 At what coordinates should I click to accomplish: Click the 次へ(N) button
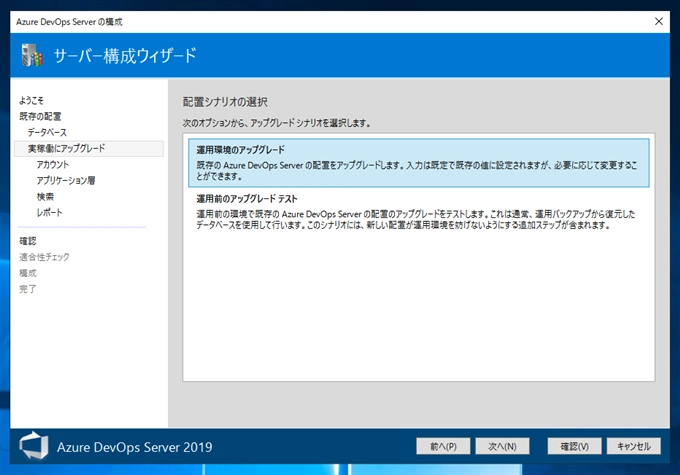(x=502, y=446)
